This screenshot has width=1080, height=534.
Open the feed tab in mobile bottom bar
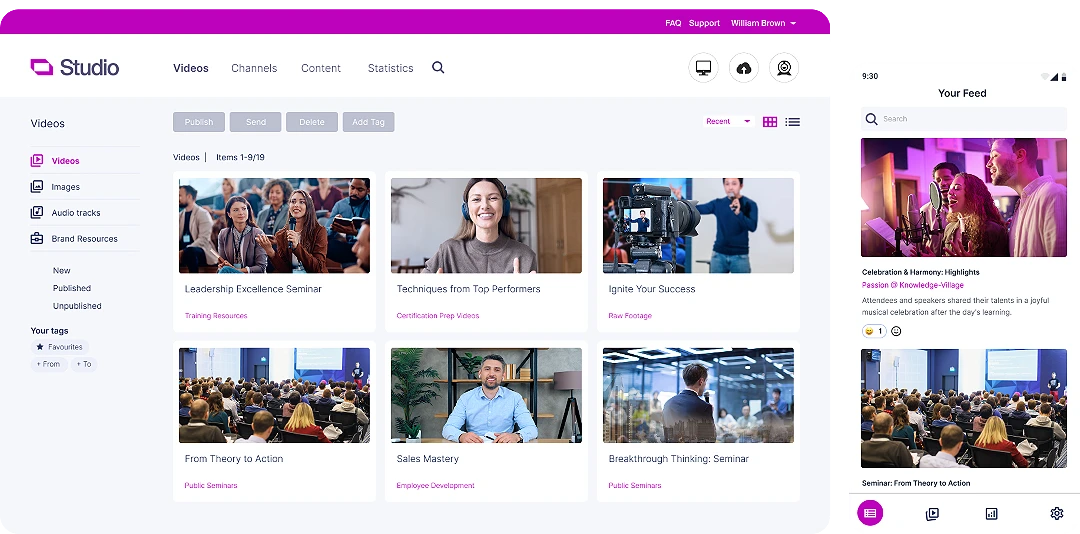click(870, 513)
